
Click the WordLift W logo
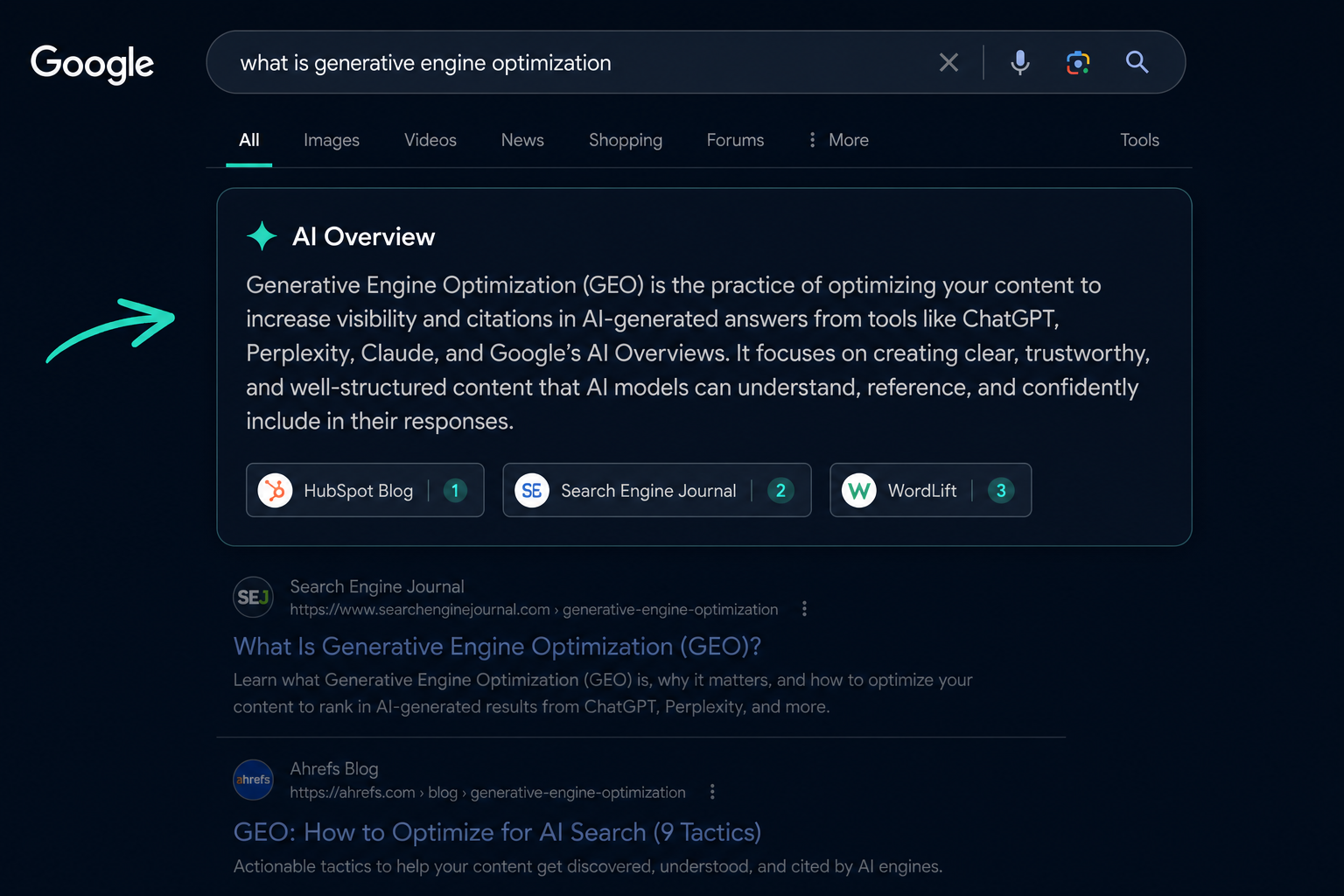(x=859, y=490)
